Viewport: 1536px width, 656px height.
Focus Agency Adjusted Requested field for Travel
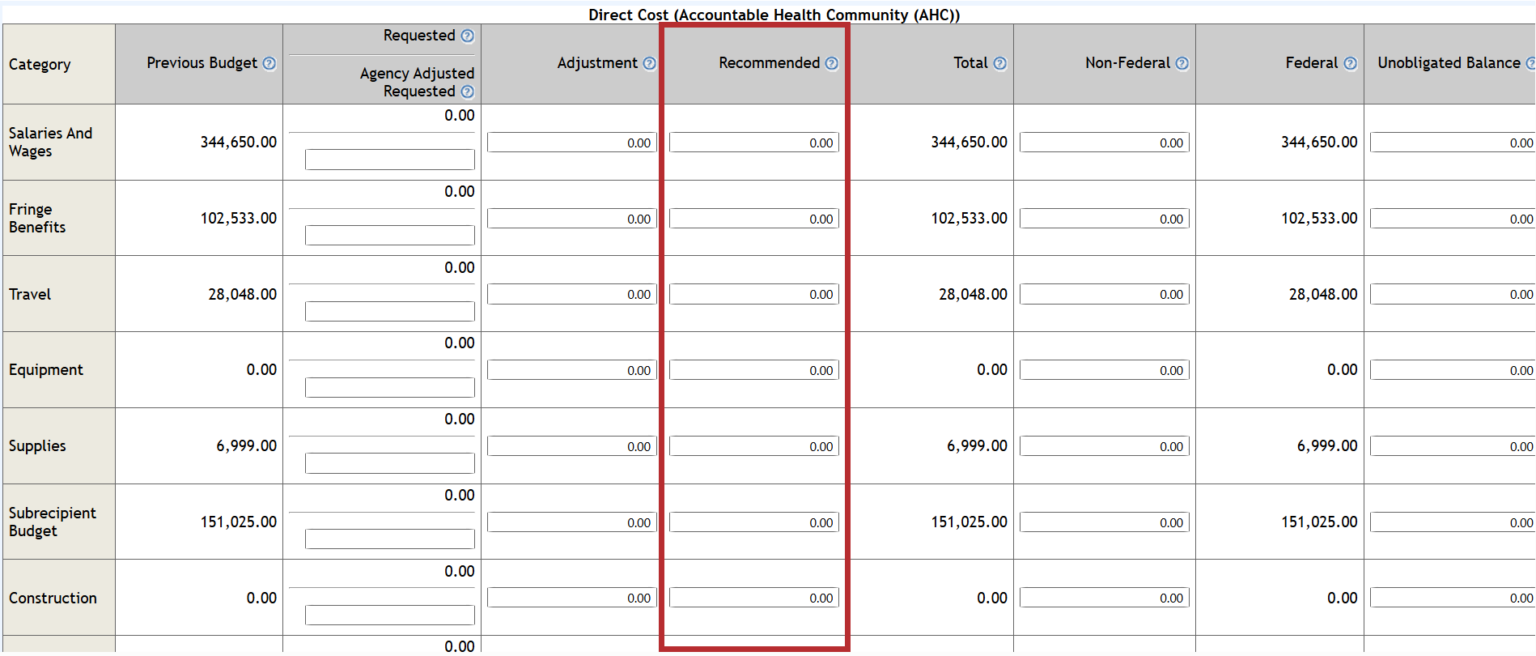point(390,312)
